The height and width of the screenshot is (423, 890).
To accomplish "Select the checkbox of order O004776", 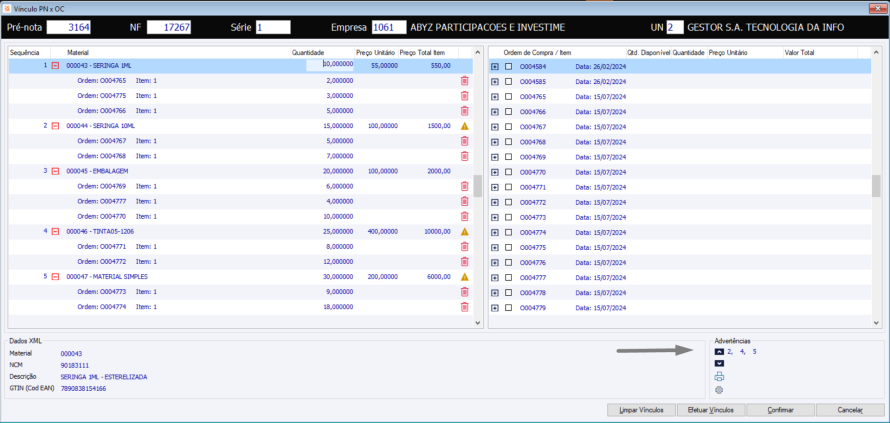I will [509, 262].
